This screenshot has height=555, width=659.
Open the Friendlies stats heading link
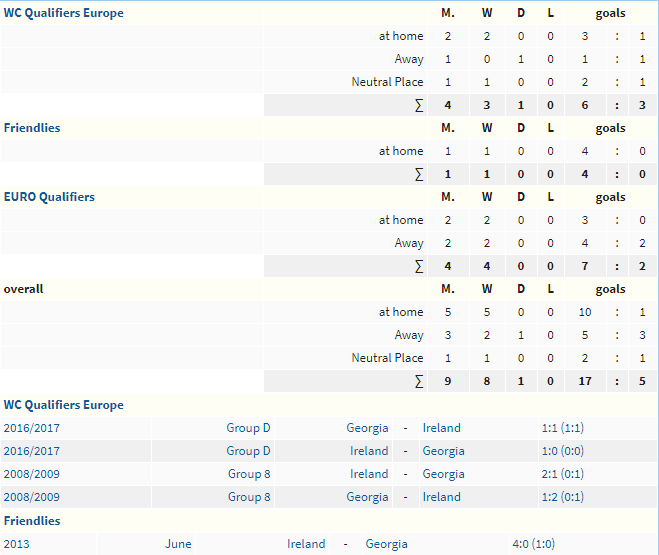(32, 128)
